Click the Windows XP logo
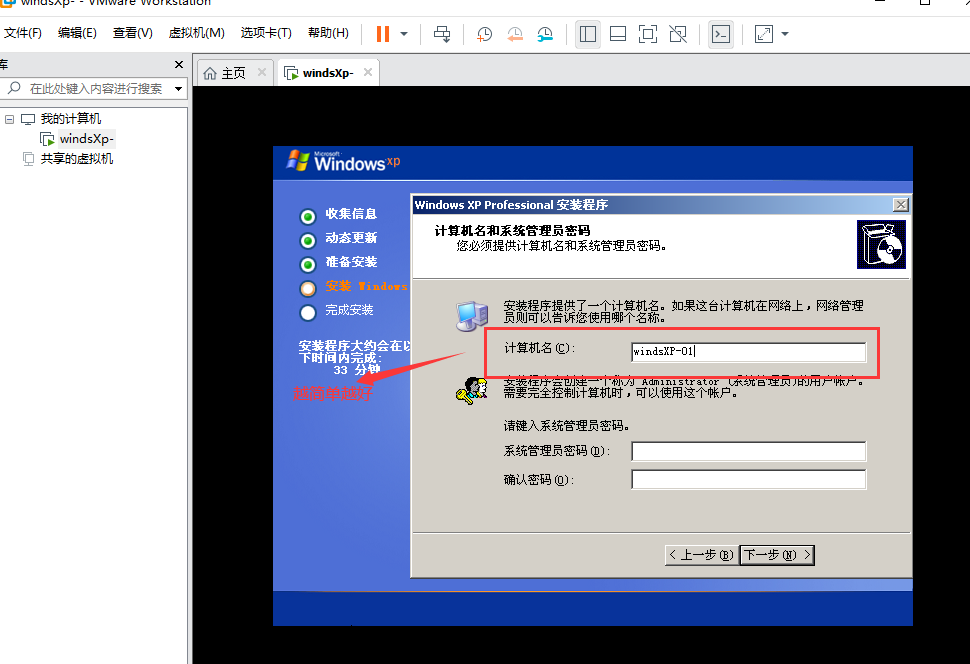 (343, 162)
